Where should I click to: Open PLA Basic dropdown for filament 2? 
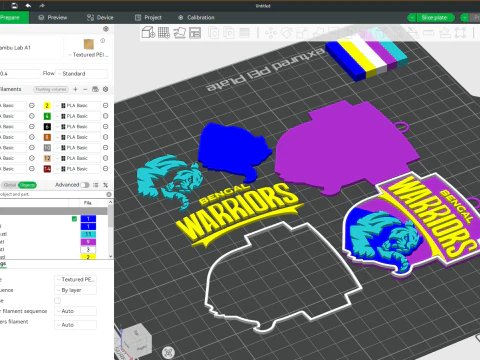(x=77, y=106)
